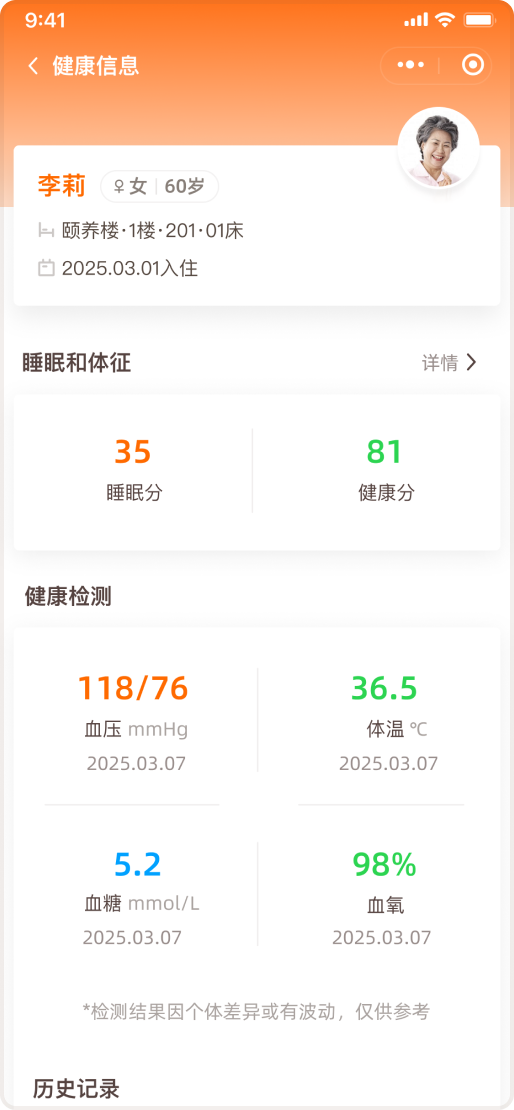The height and width of the screenshot is (1110, 514).
Task: Tap the 健康信息 page title
Action: click(x=96, y=66)
